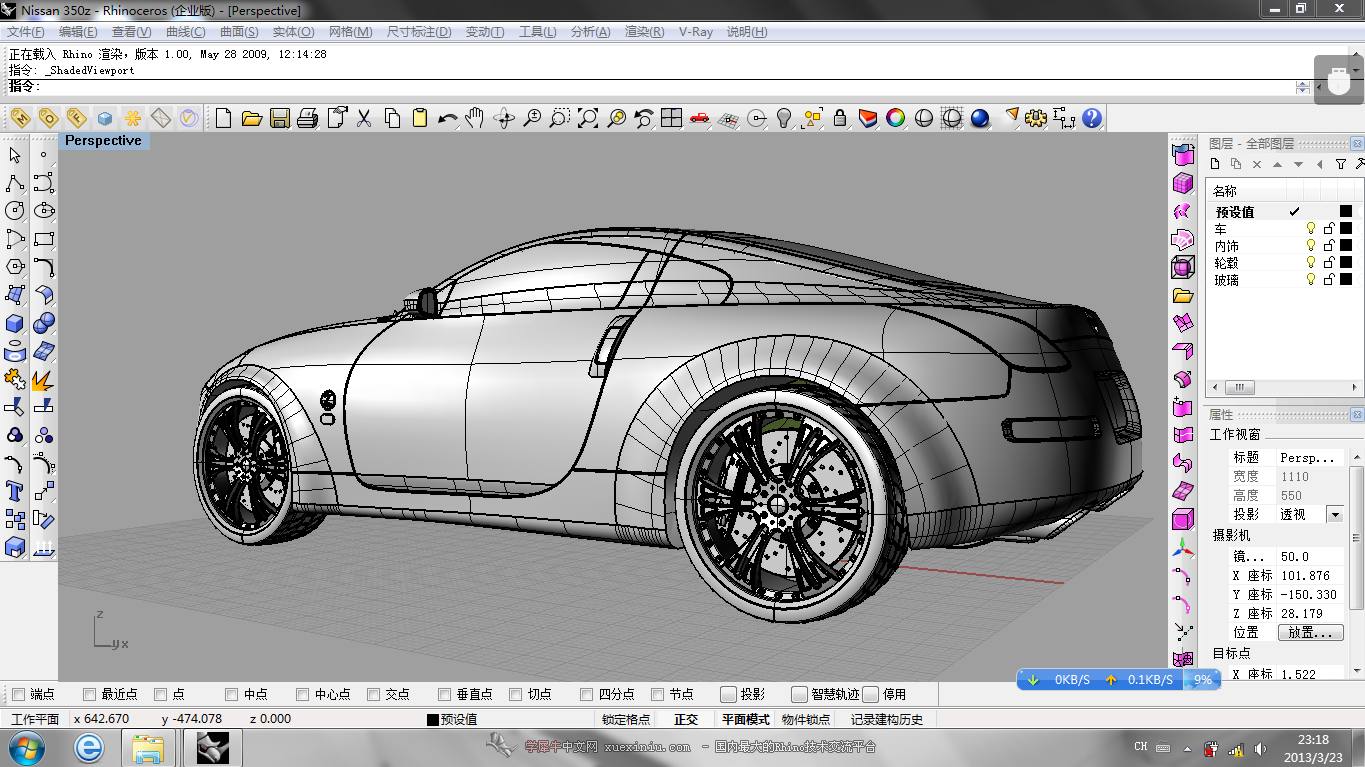Open the 文件(F) menu
The image size is (1365, 767).
click(x=25, y=32)
